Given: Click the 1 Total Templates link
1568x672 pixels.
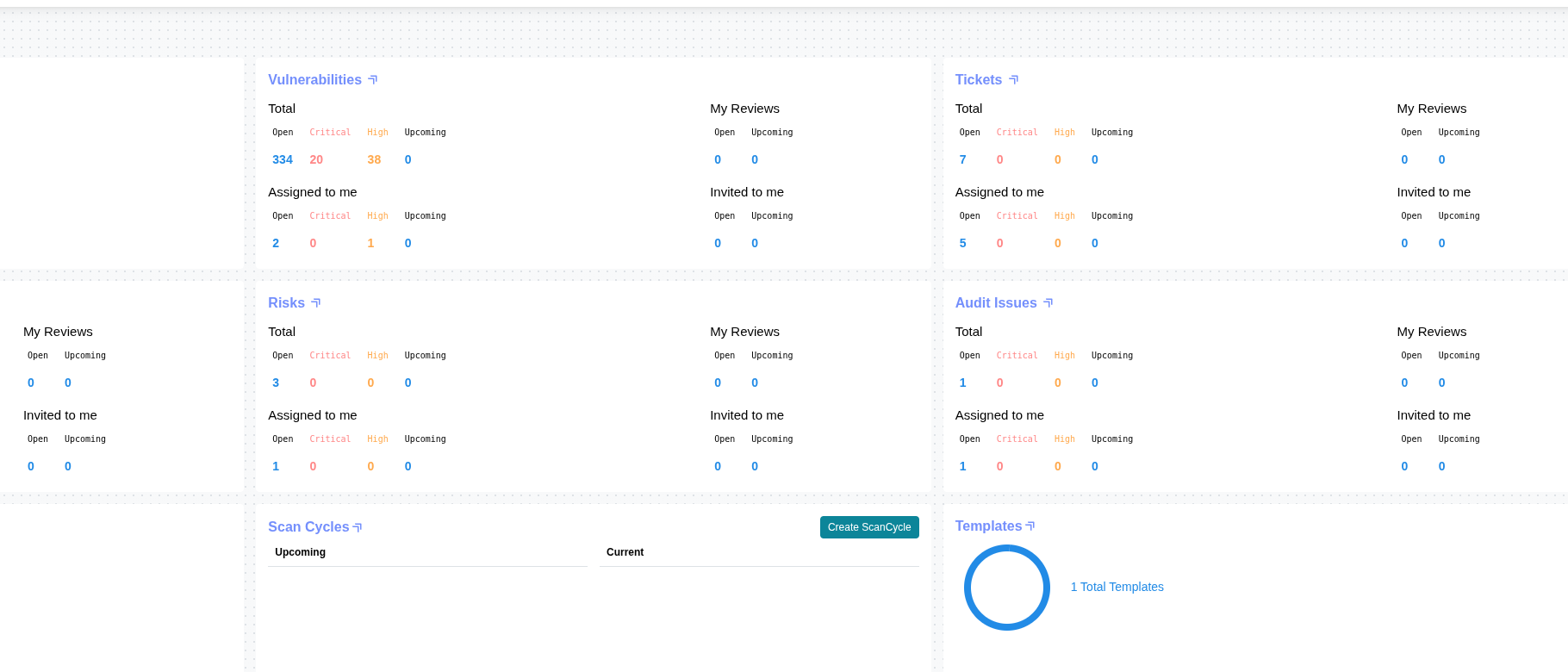Looking at the screenshot, I should 1117,587.
